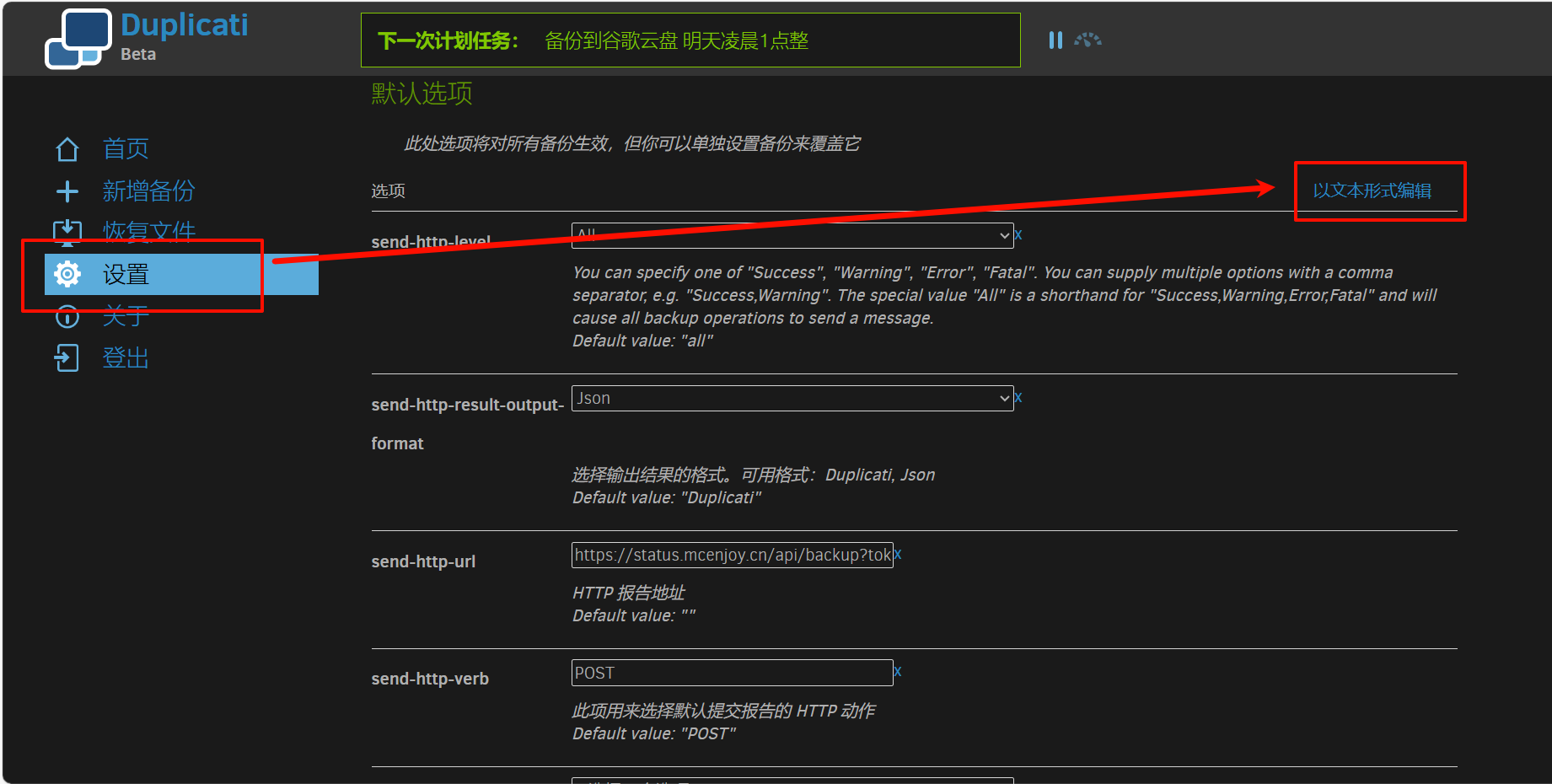Open the throttle speed gauge icon
Image resolution: width=1552 pixels, height=784 pixels.
[x=1087, y=40]
